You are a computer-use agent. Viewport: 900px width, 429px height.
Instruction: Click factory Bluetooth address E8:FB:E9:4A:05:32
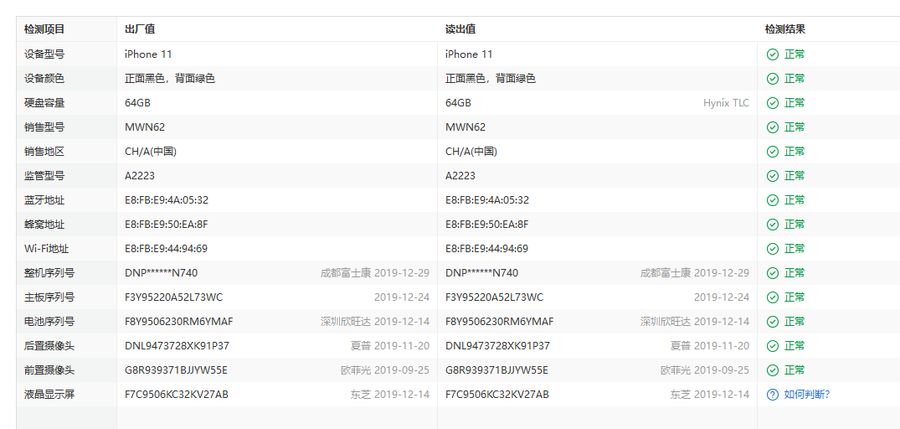[166, 200]
